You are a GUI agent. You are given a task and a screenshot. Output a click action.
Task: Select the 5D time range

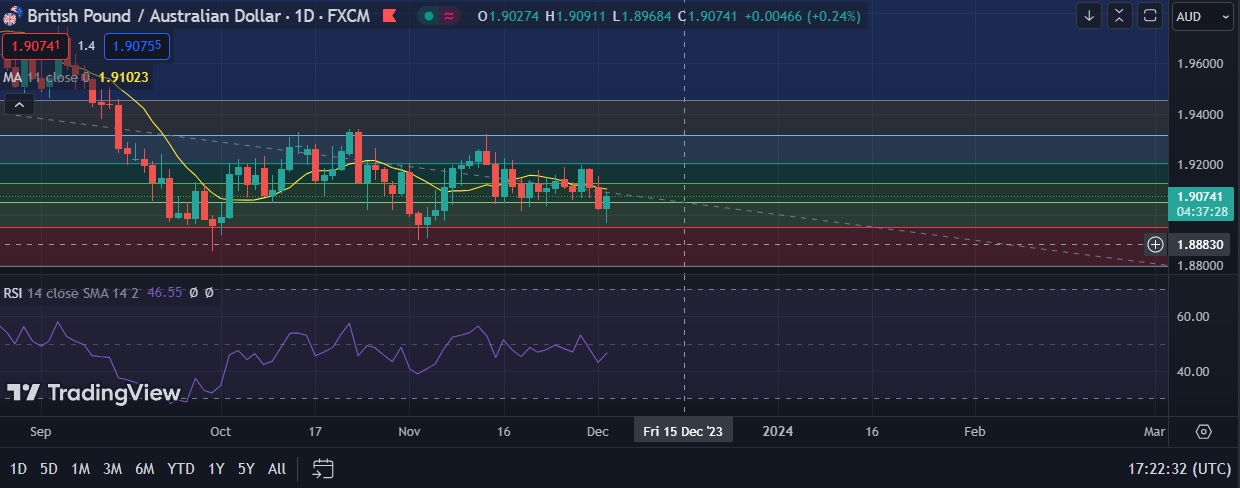click(49, 468)
